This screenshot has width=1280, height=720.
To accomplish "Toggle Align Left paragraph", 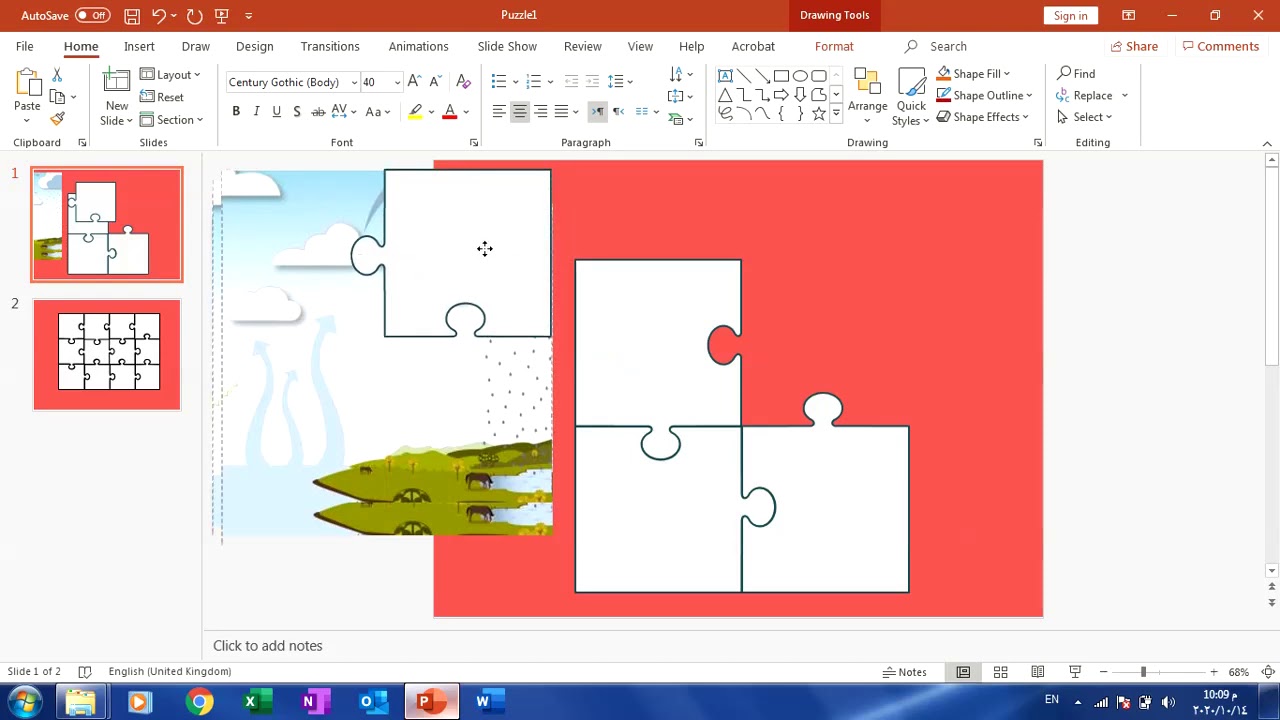I will coord(499,111).
